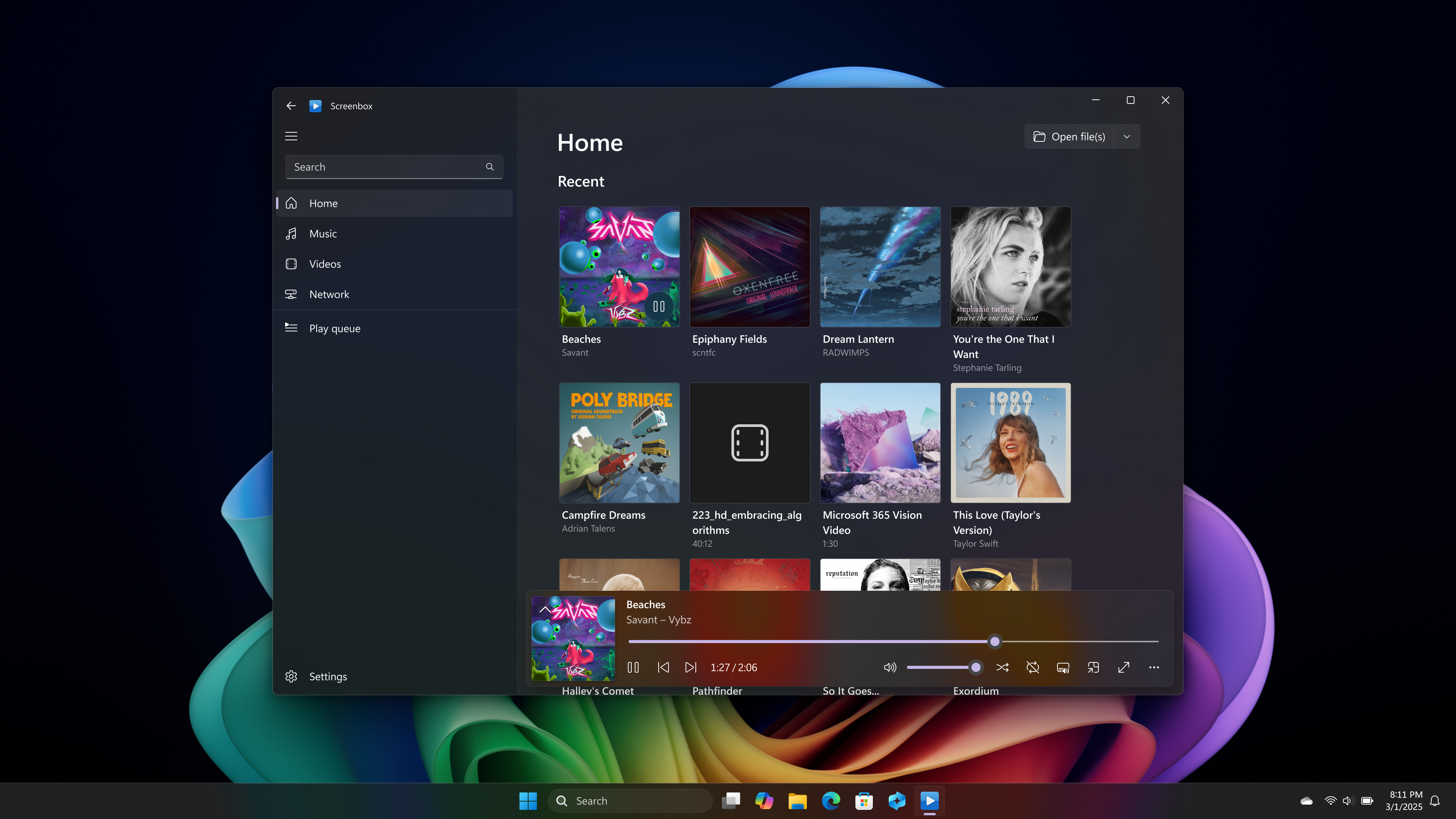The width and height of the screenshot is (1456, 819).
Task: Expand the Open file(s) dropdown arrow
Action: (x=1127, y=137)
